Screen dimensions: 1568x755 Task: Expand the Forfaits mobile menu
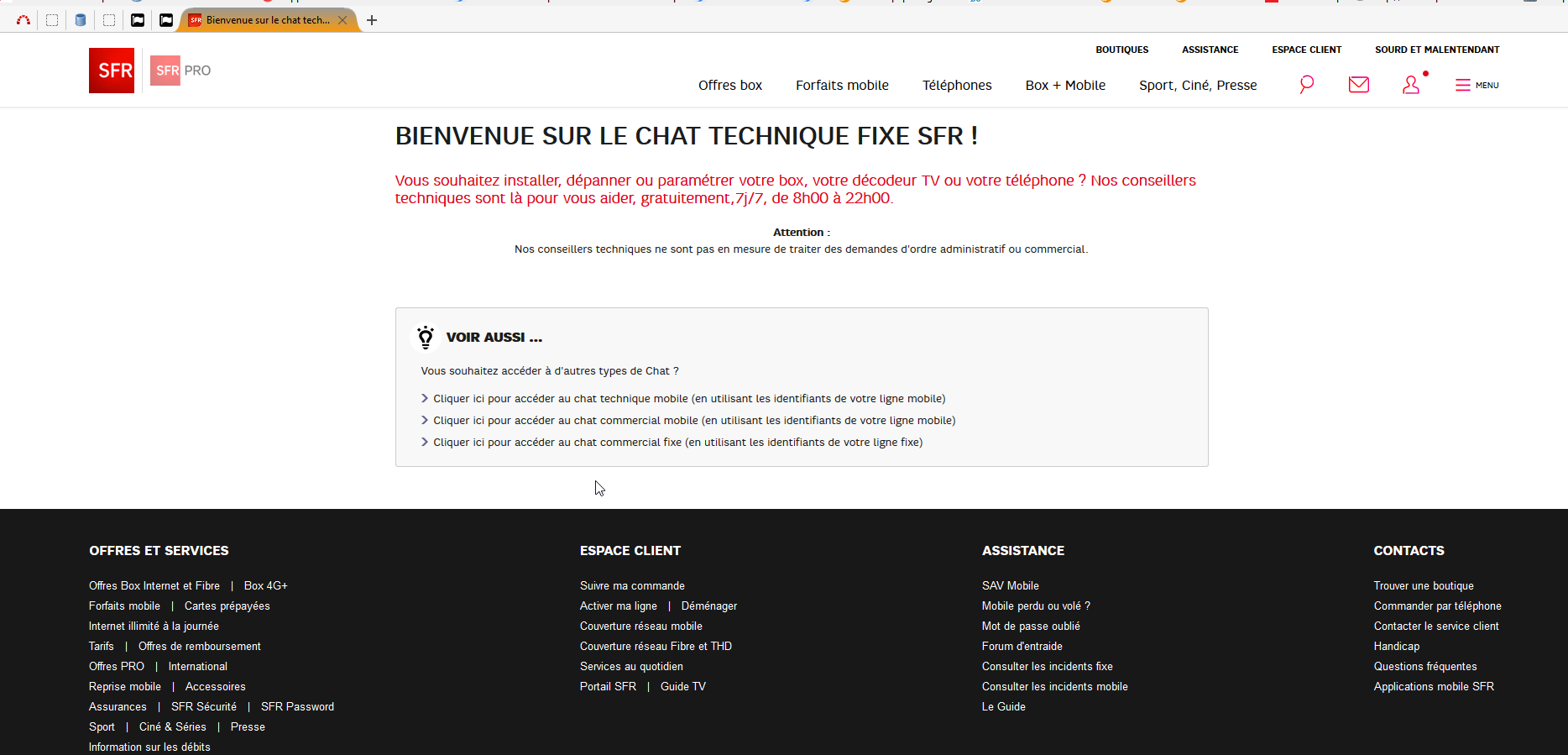tap(842, 86)
